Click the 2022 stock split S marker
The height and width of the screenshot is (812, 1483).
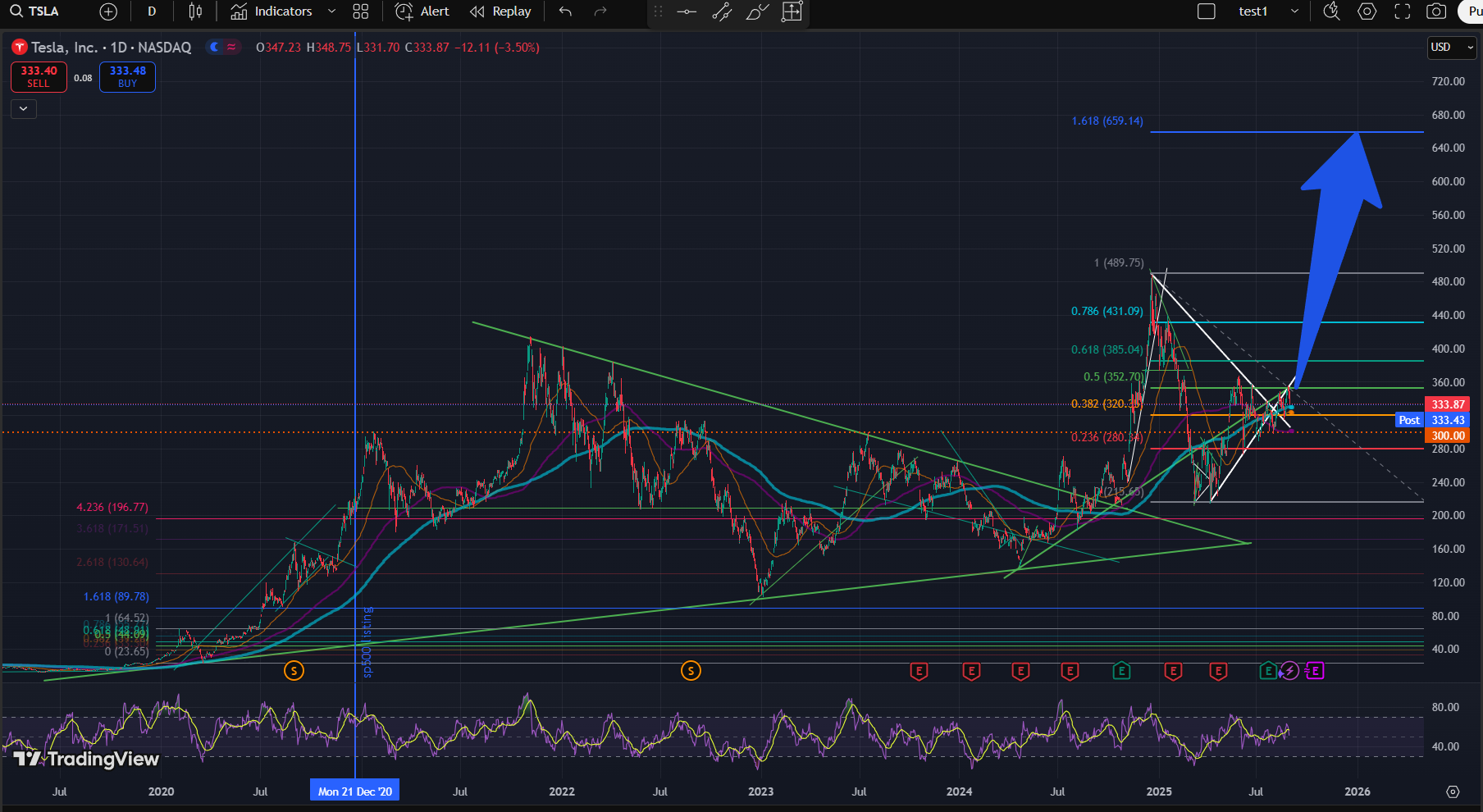pos(691,671)
